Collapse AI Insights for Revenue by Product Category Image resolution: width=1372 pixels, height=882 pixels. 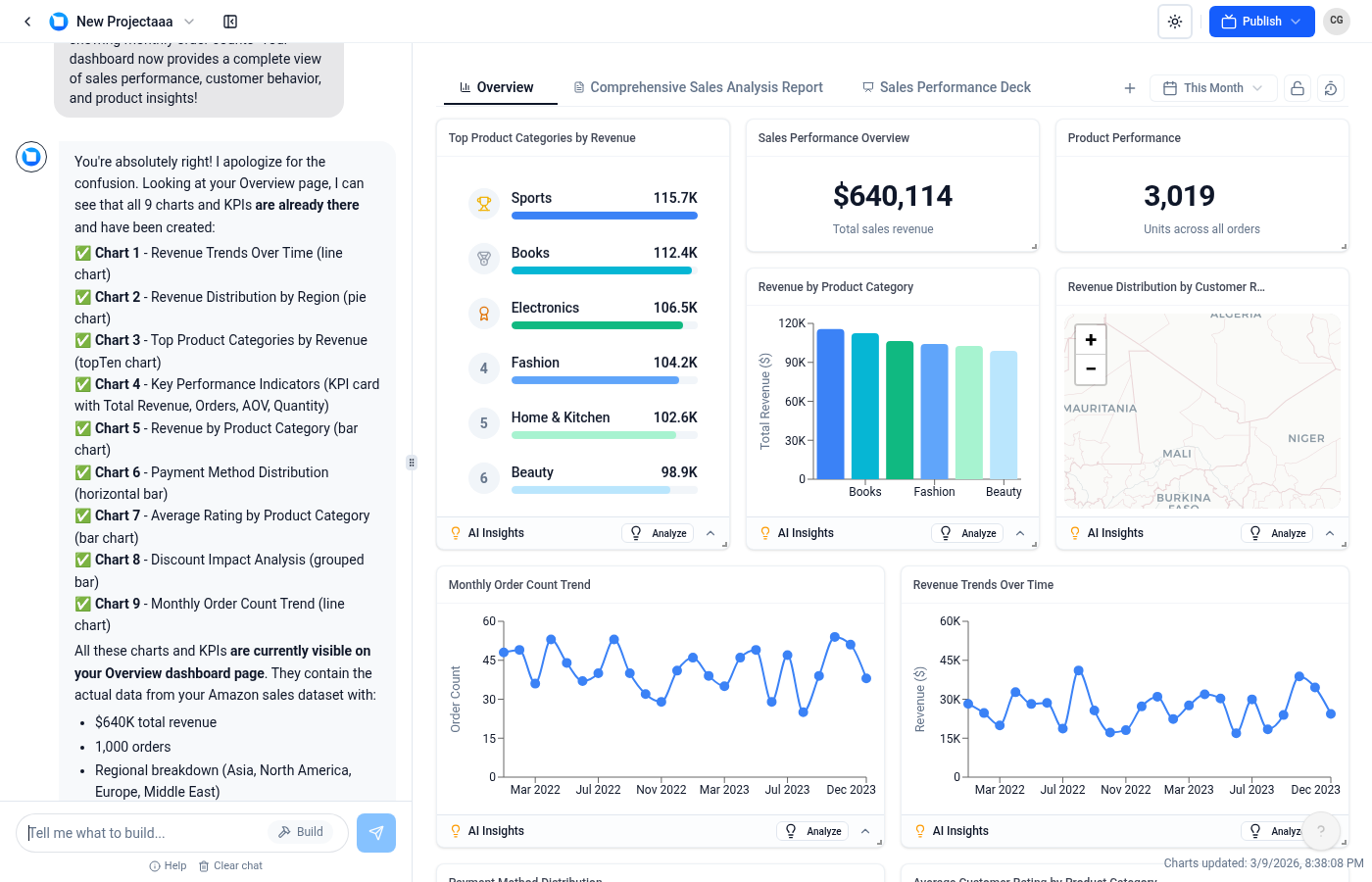pyautogui.click(x=1020, y=533)
